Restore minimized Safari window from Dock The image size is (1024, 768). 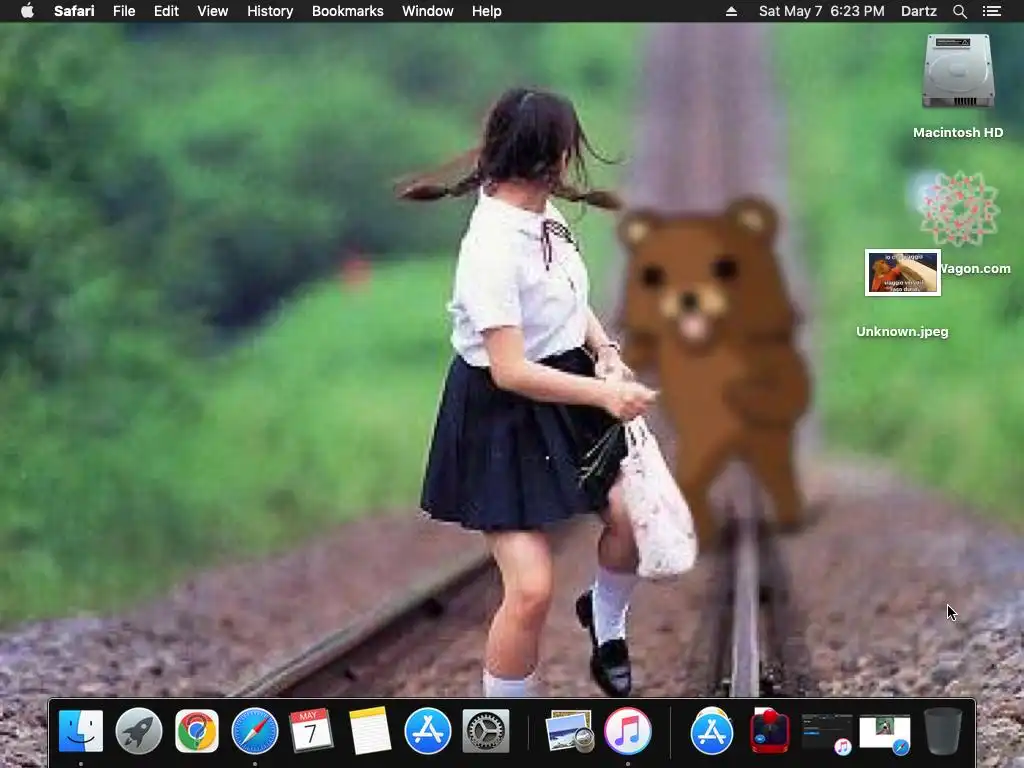tap(885, 733)
